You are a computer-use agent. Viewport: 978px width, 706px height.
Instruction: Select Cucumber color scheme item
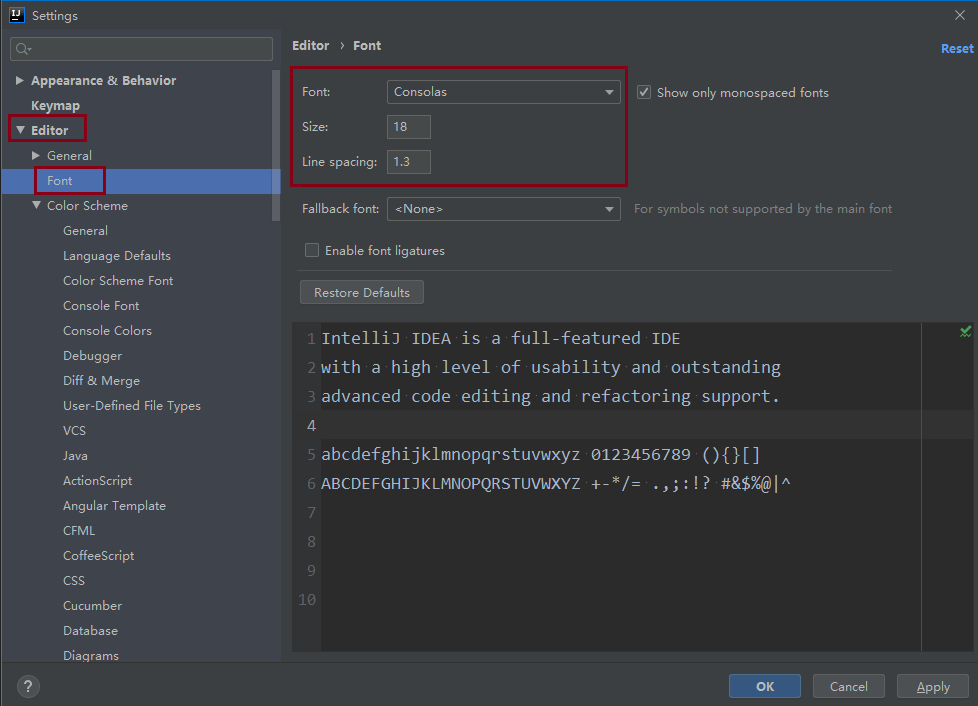(x=92, y=605)
